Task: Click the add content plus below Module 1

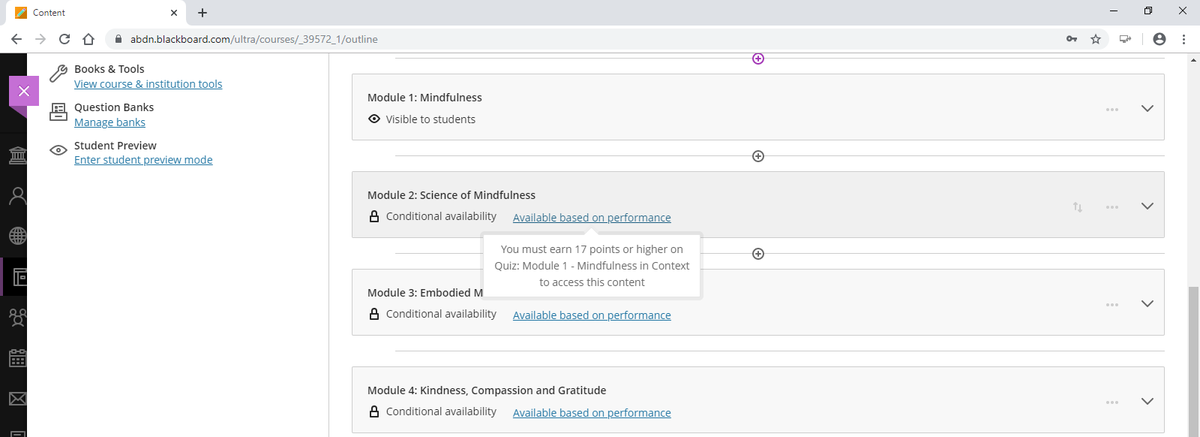Action: [758, 156]
